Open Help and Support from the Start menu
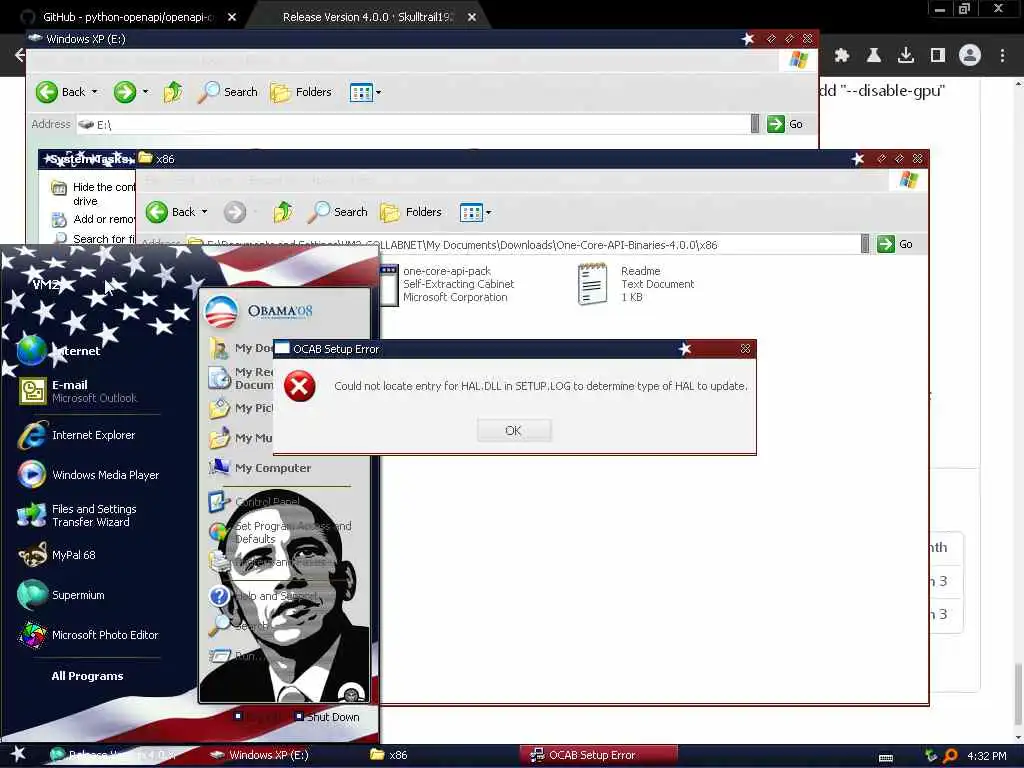This screenshot has height=768, width=1024. 263,596
